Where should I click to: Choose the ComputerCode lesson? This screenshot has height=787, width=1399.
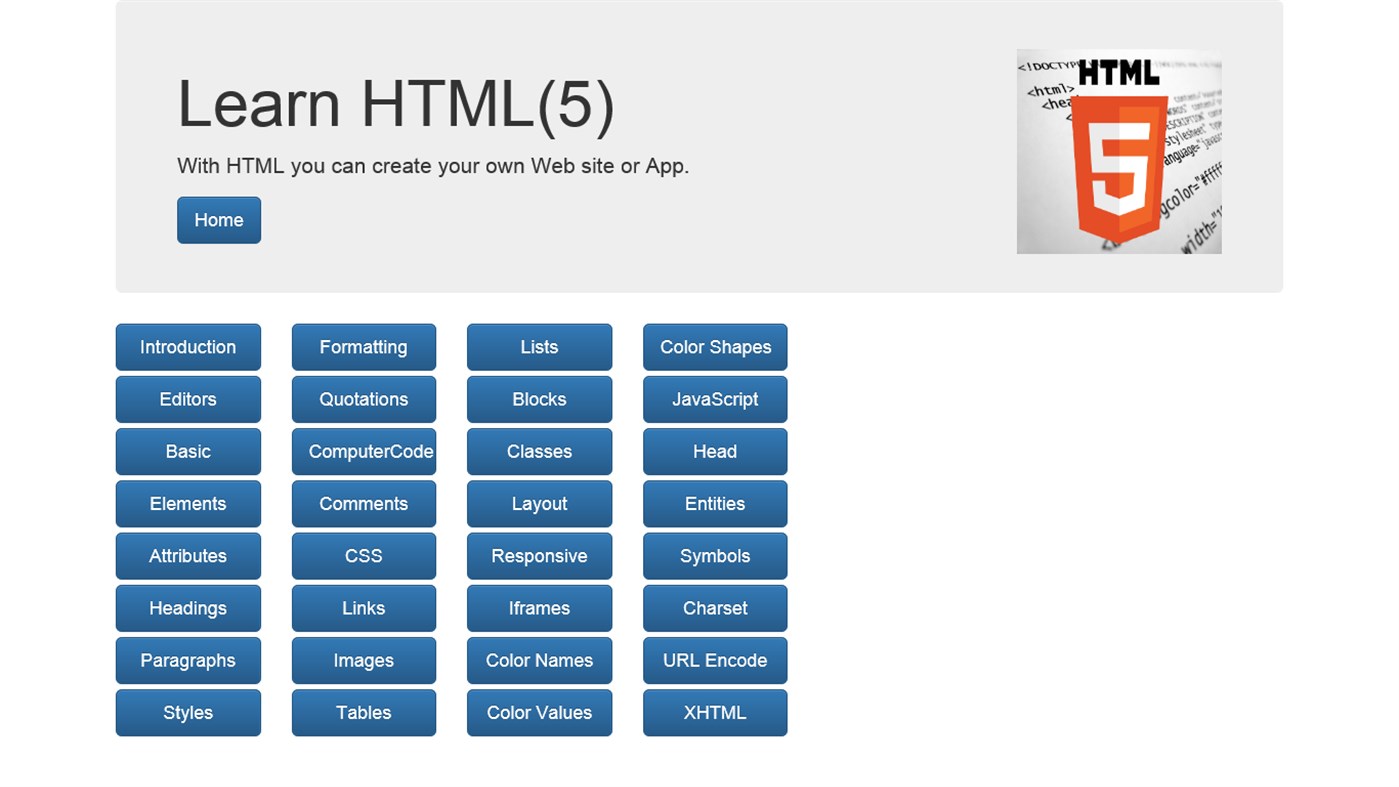click(x=363, y=451)
